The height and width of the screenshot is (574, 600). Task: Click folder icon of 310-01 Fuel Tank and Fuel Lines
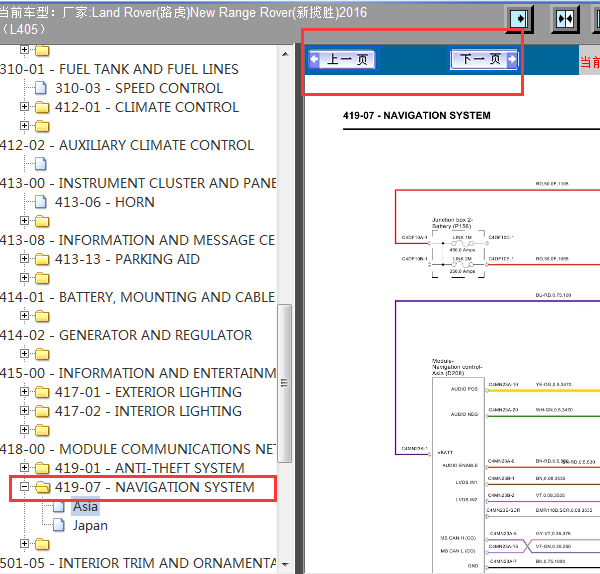coord(42,50)
